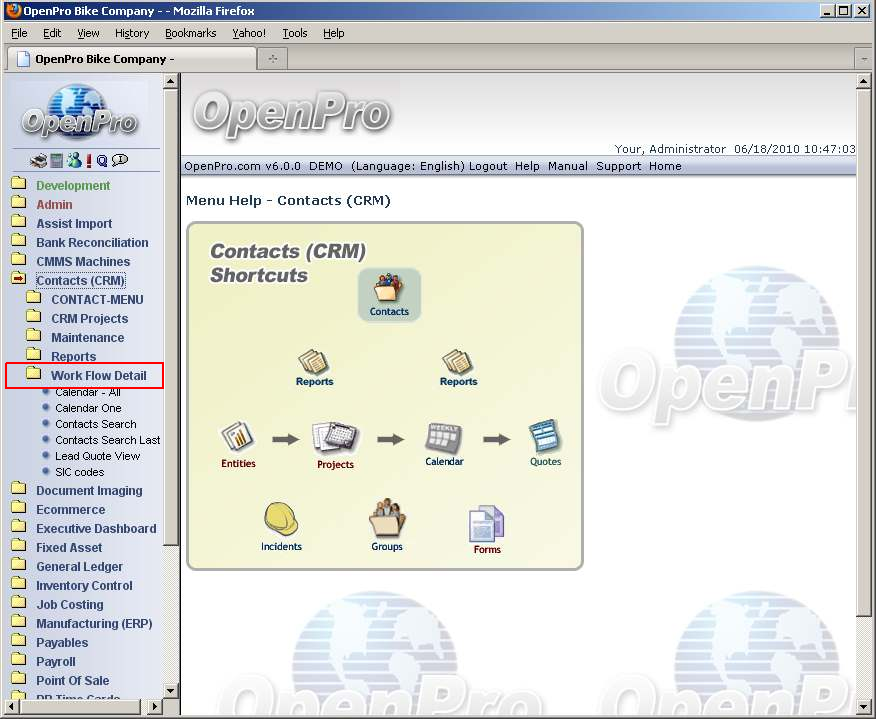
Task: Open the Bookmarks menu
Action: point(190,33)
